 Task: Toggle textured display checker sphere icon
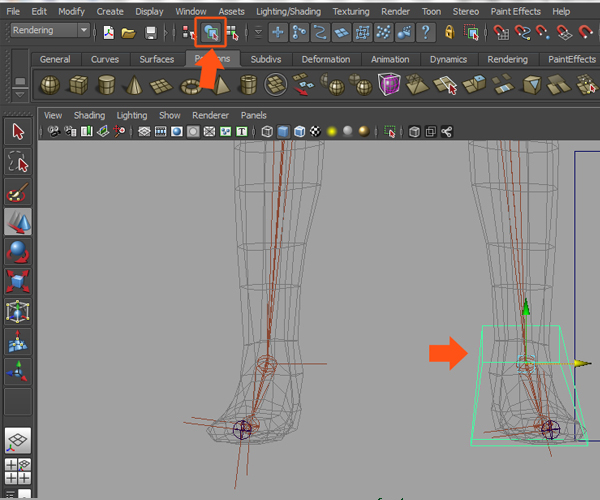pos(315,132)
